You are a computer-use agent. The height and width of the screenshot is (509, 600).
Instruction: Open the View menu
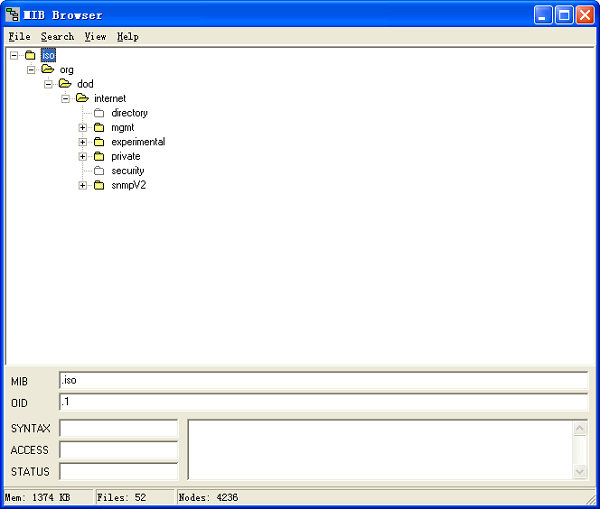tap(95, 36)
